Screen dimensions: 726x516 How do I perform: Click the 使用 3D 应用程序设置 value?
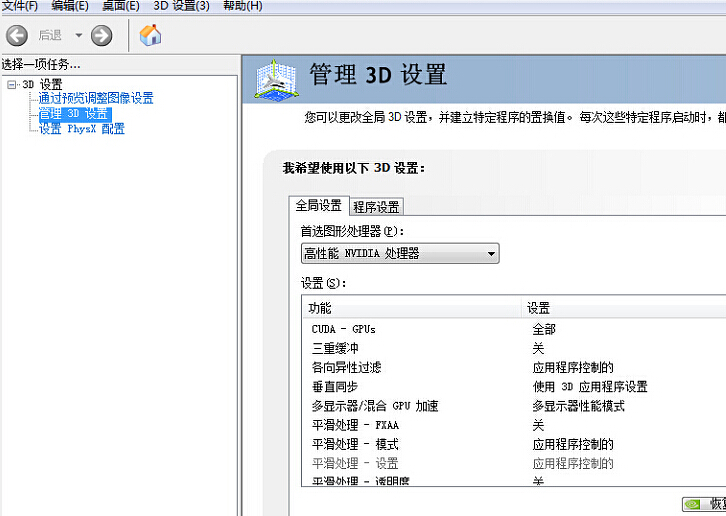pyautogui.click(x=590, y=387)
